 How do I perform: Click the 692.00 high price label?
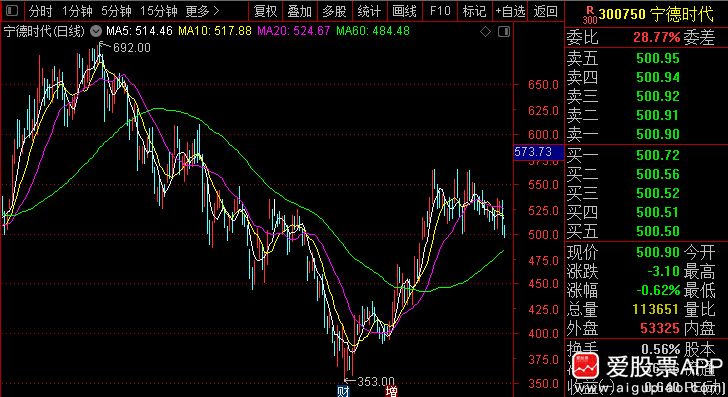tap(132, 48)
